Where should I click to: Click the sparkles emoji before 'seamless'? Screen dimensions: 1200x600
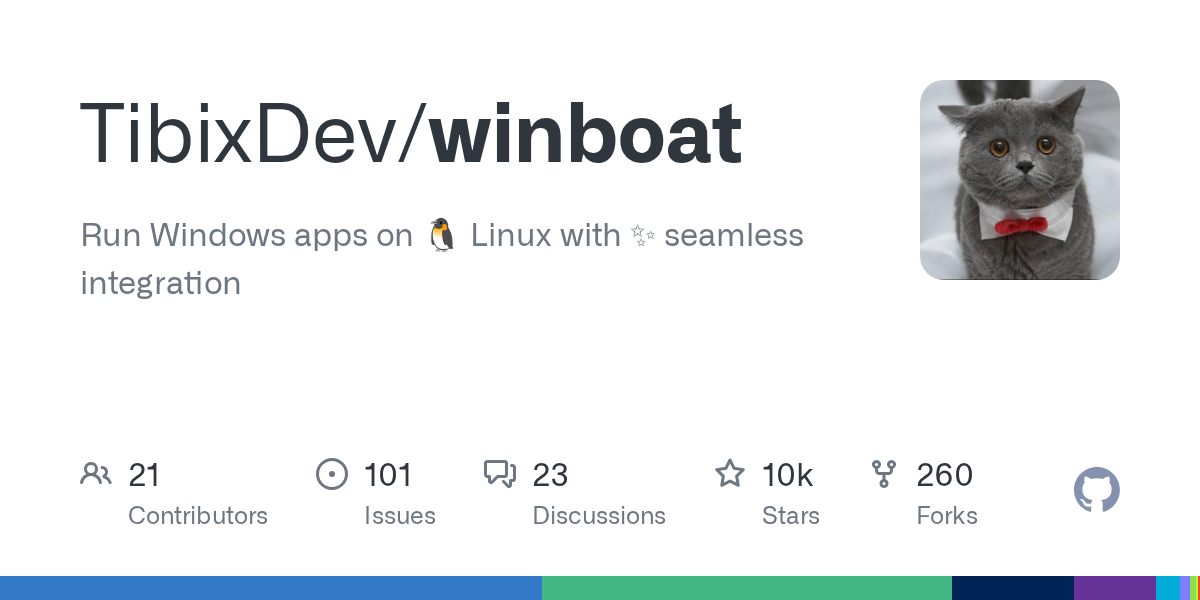tap(641, 236)
